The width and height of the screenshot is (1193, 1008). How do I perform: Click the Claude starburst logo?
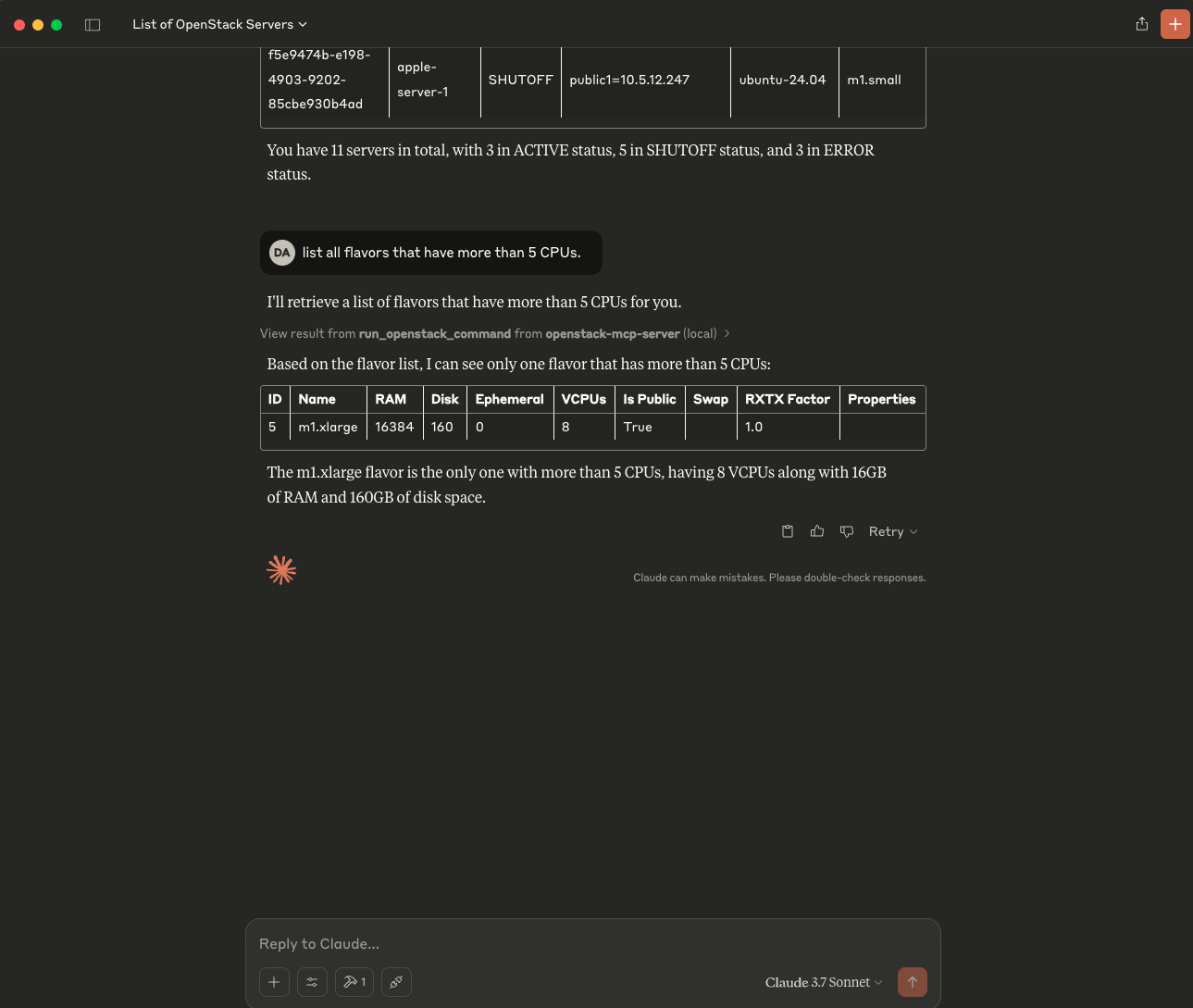pyautogui.click(x=281, y=570)
